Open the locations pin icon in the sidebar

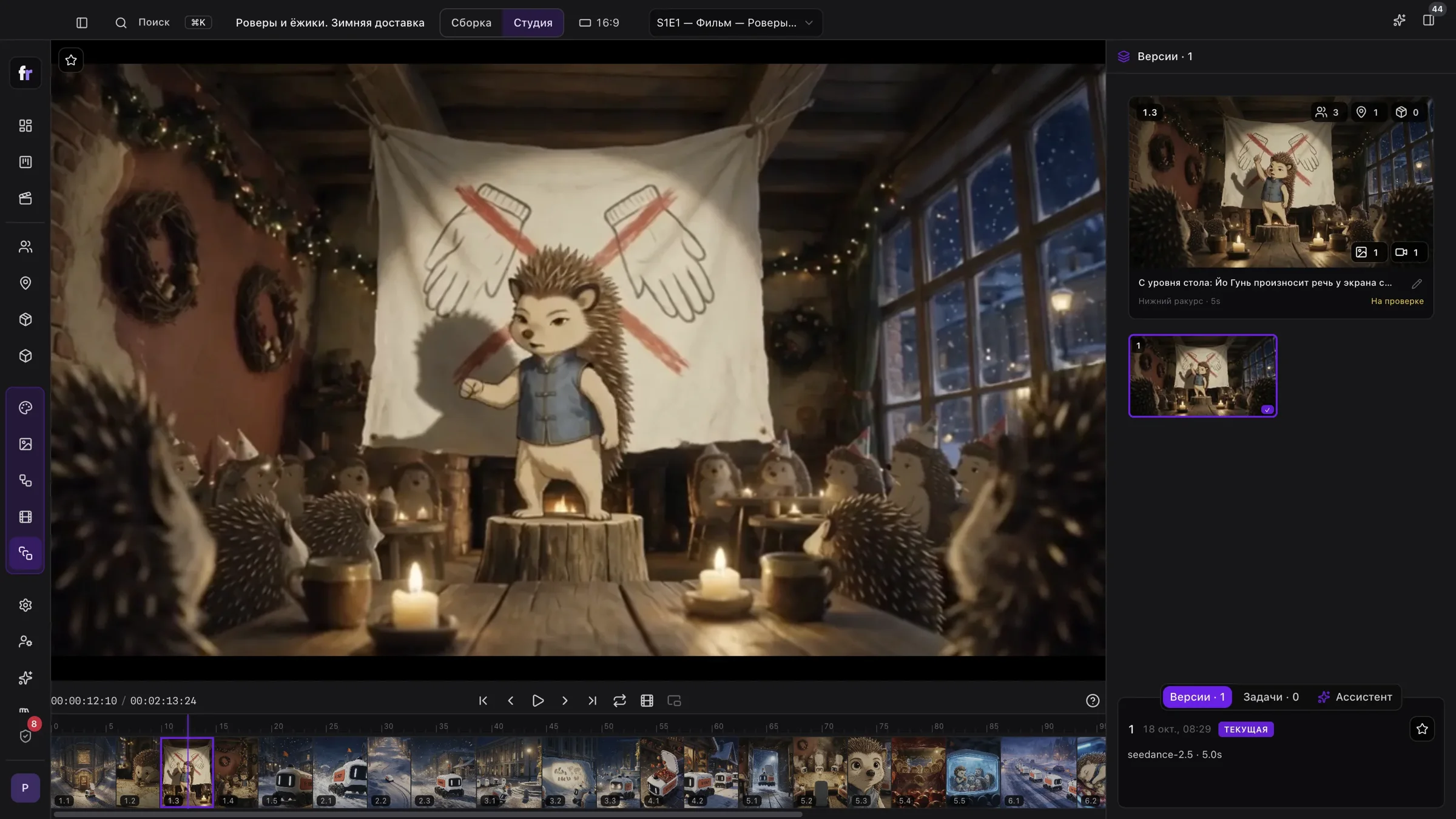[x=25, y=283]
